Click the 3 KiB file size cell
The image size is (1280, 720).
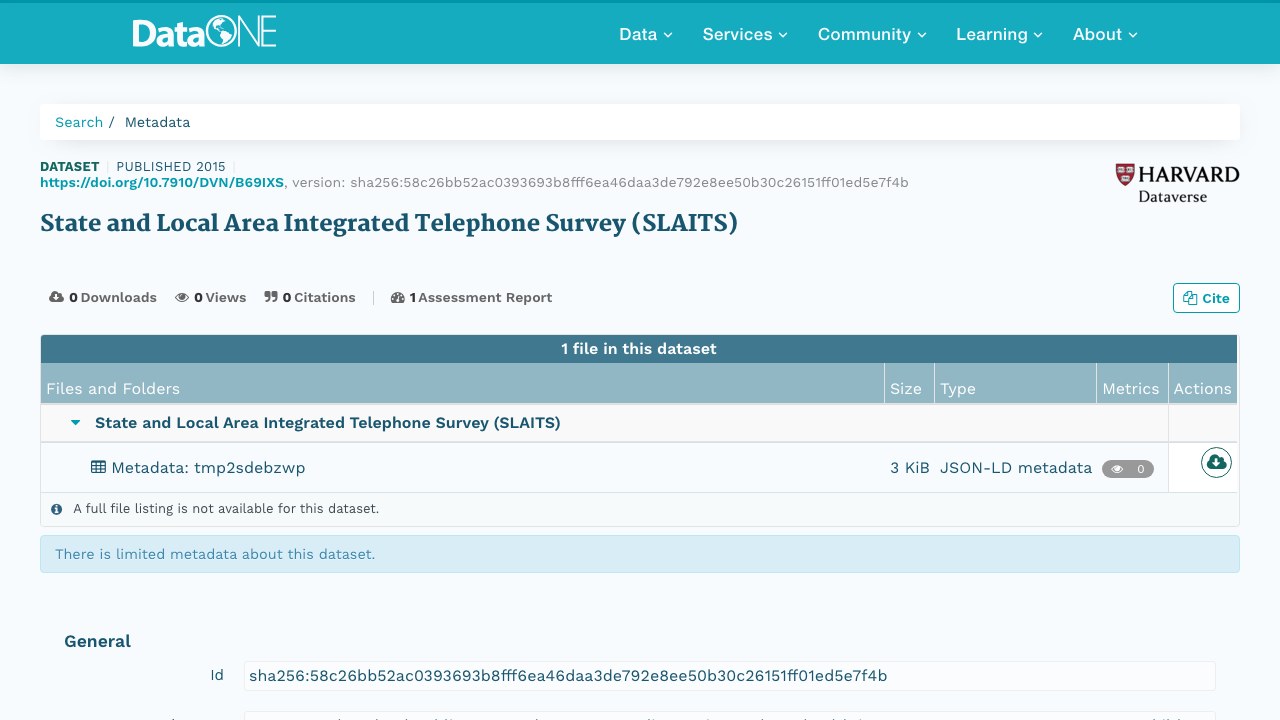coord(910,467)
